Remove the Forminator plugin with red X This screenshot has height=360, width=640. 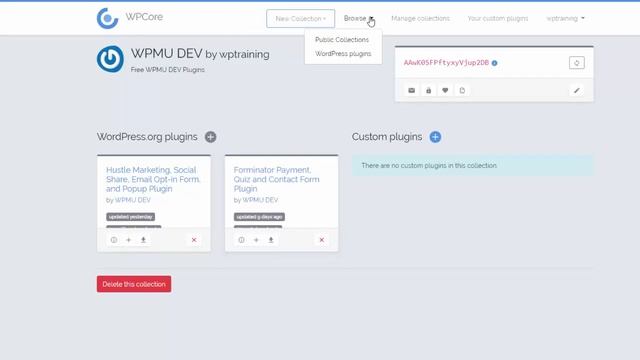pyautogui.click(x=322, y=240)
